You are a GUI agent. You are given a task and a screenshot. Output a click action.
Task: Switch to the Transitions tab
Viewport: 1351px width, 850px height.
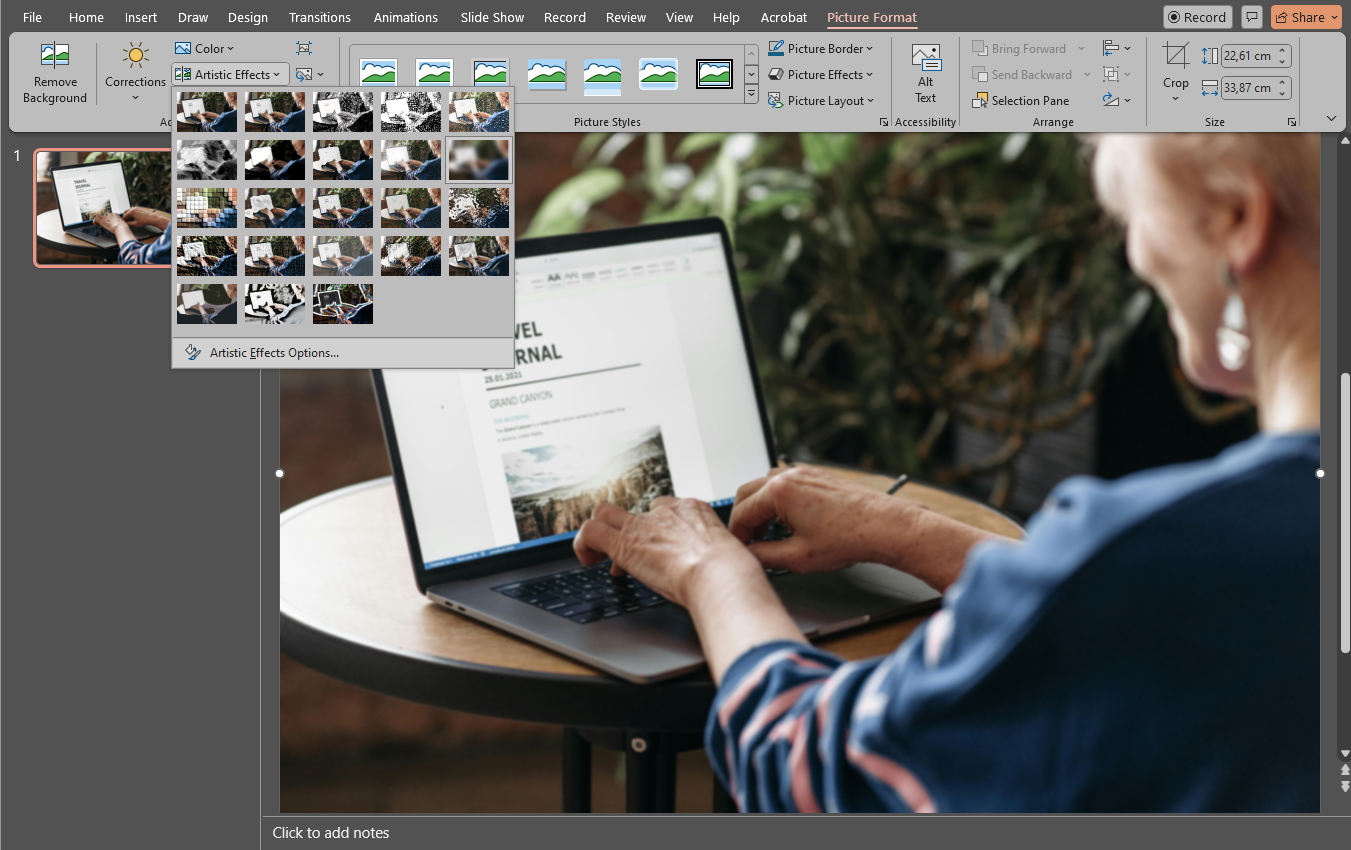pyautogui.click(x=320, y=17)
